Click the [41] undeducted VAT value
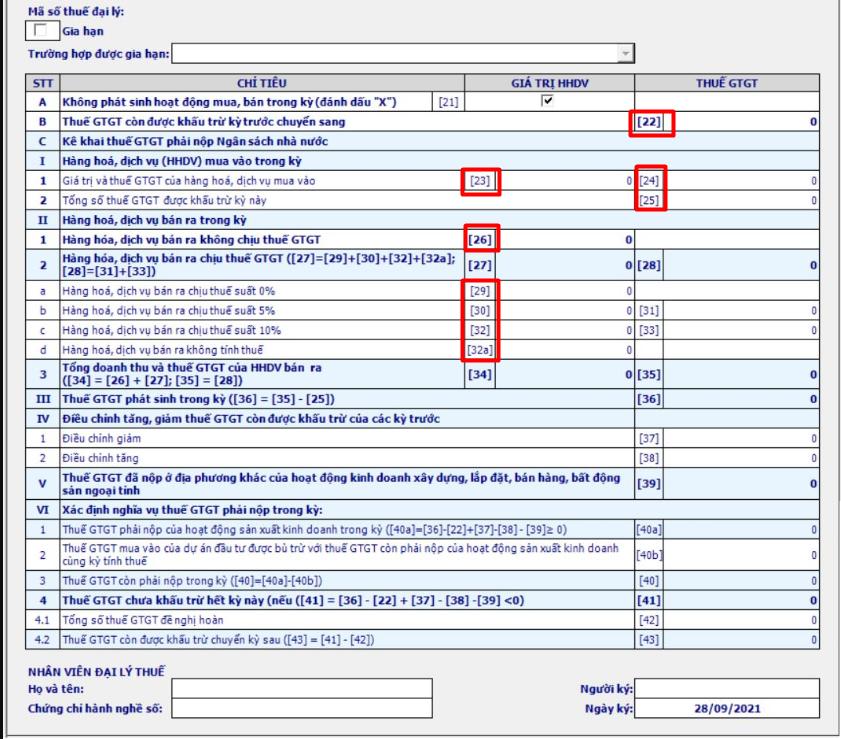The width and height of the screenshot is (841, 739). 742,601
